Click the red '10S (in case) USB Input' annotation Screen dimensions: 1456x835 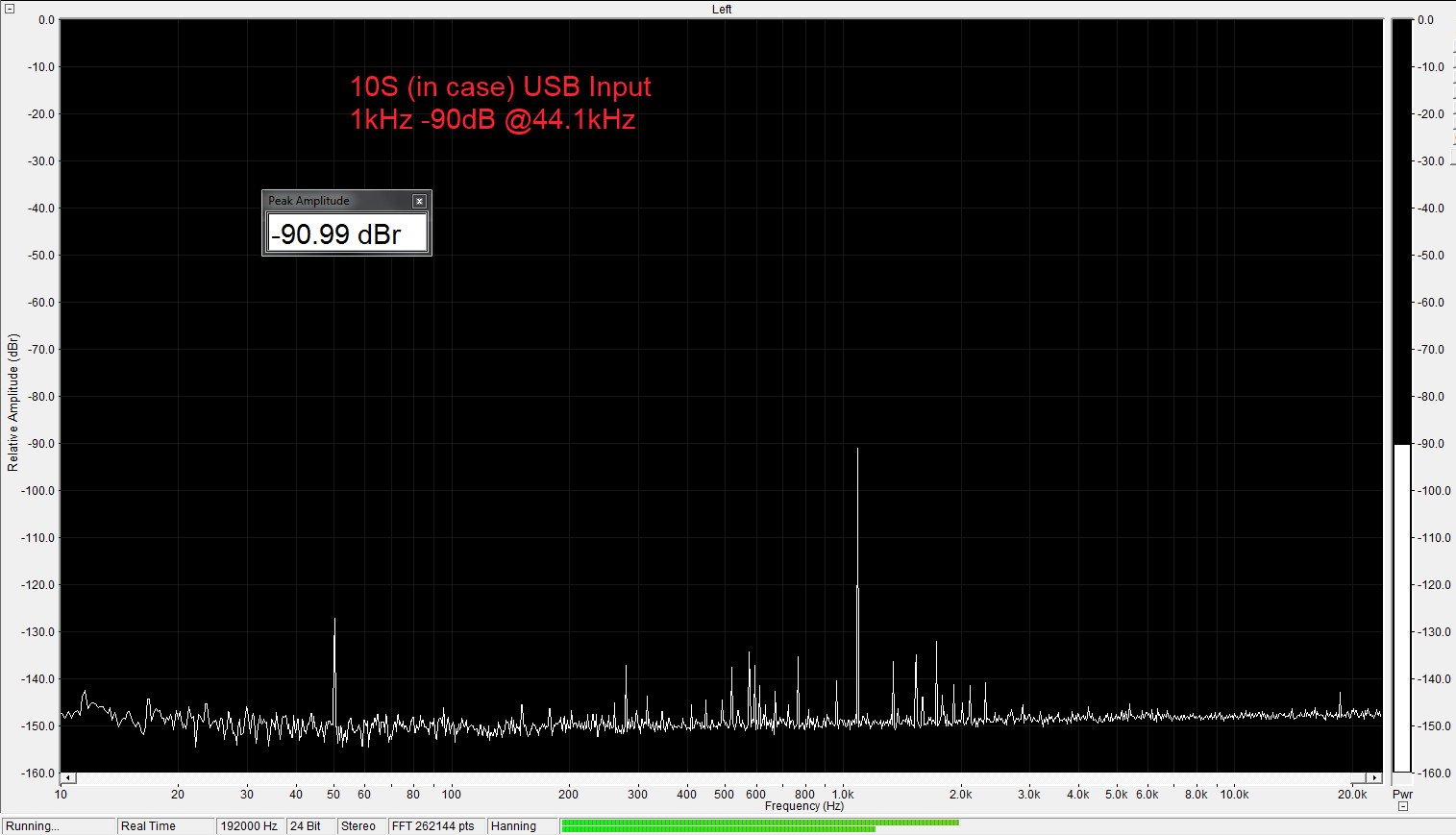tap(501, 86)
